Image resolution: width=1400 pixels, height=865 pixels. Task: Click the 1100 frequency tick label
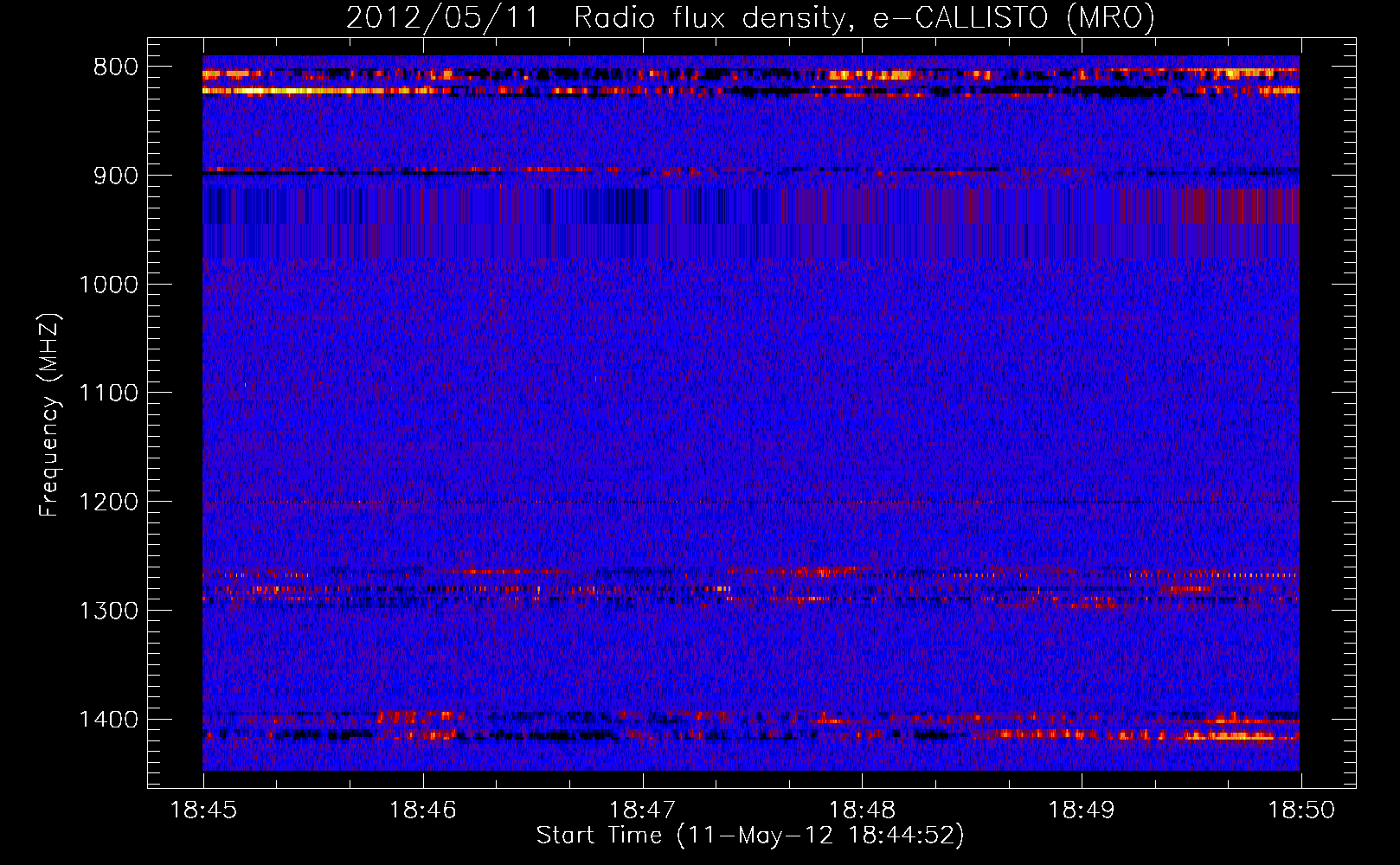pyautogui.click(x=108, y=394)
